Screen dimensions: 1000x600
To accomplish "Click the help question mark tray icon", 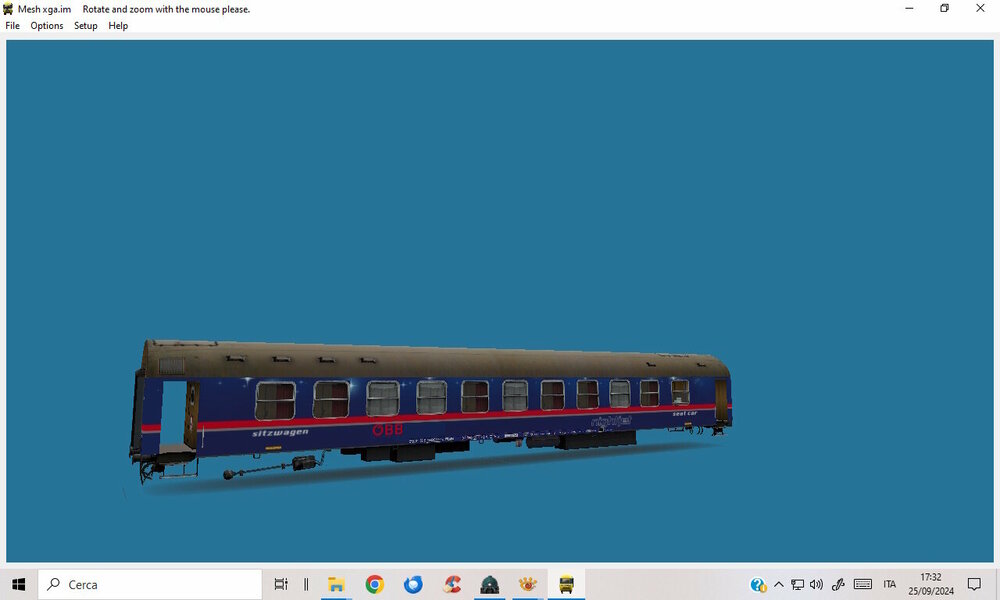I will (758, 584).
